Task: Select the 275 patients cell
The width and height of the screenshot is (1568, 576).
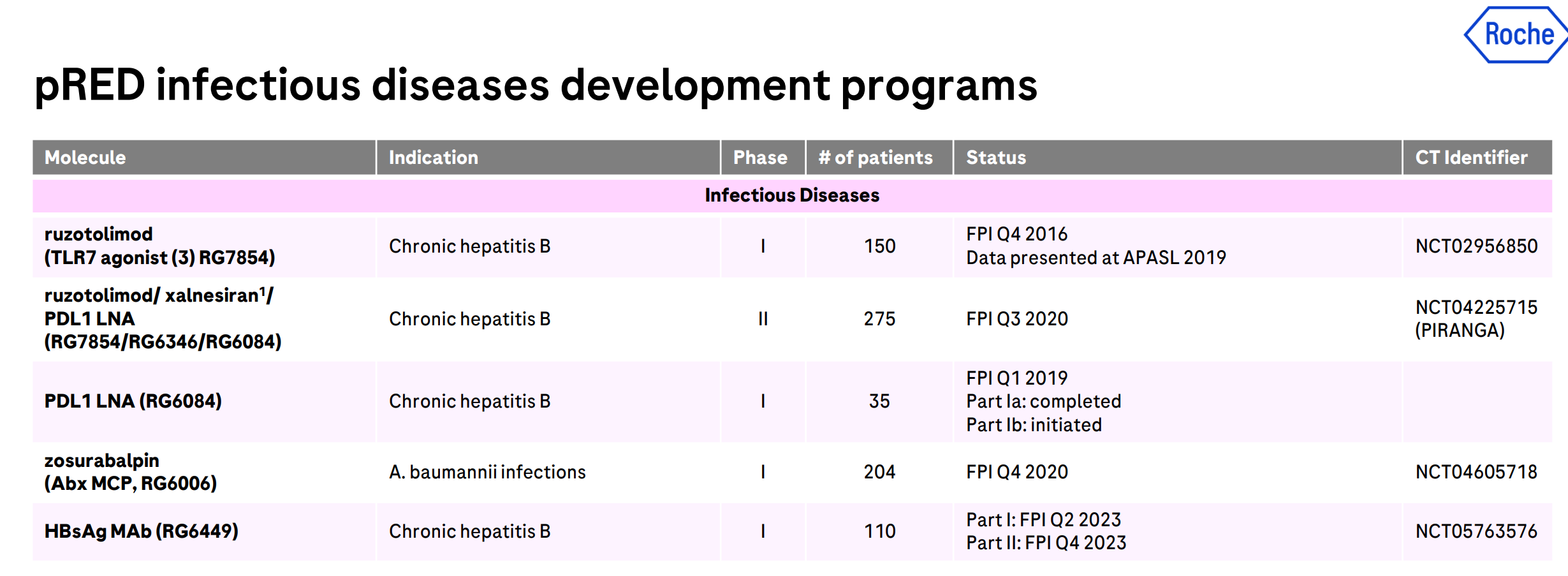Action: point(879,319)
